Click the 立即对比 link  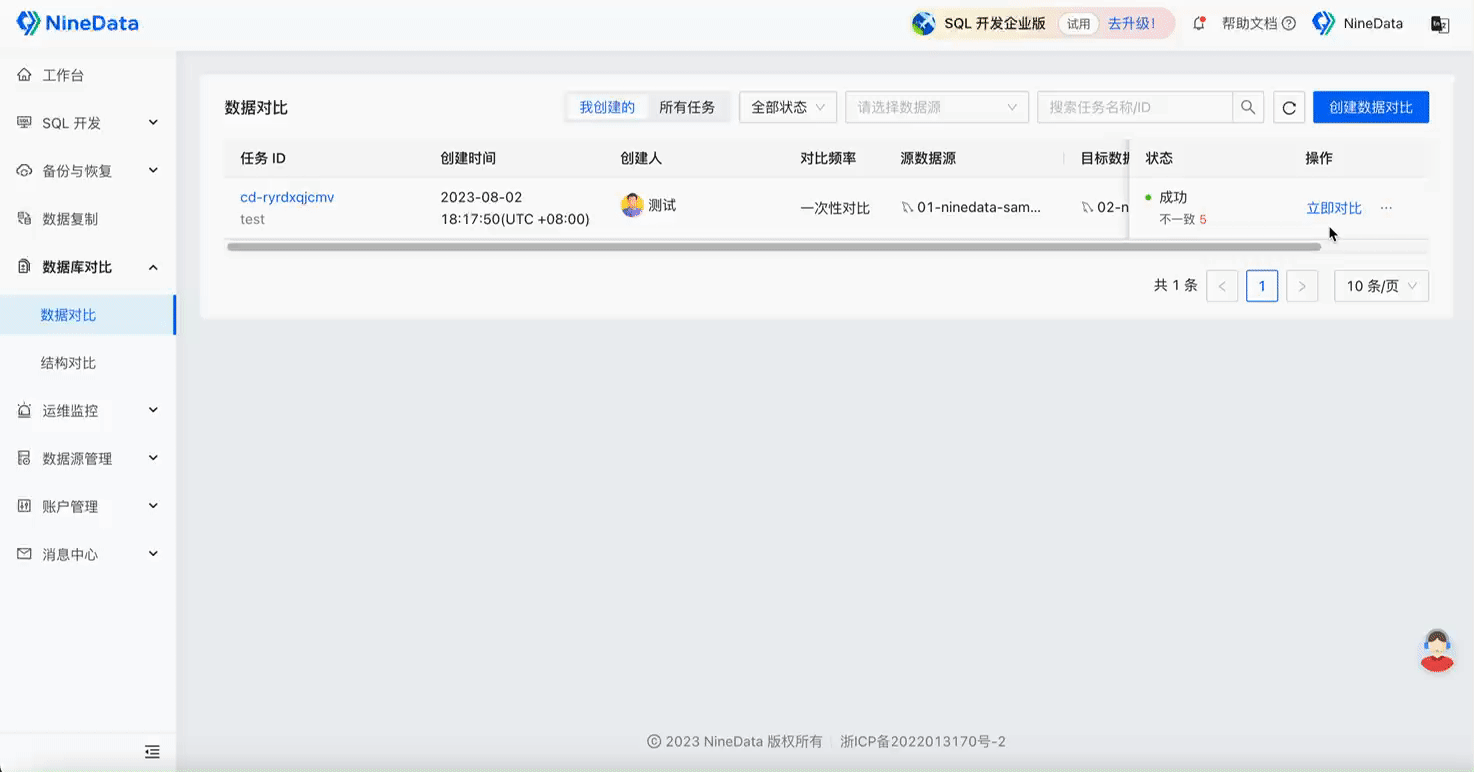tap(1334, 208)
